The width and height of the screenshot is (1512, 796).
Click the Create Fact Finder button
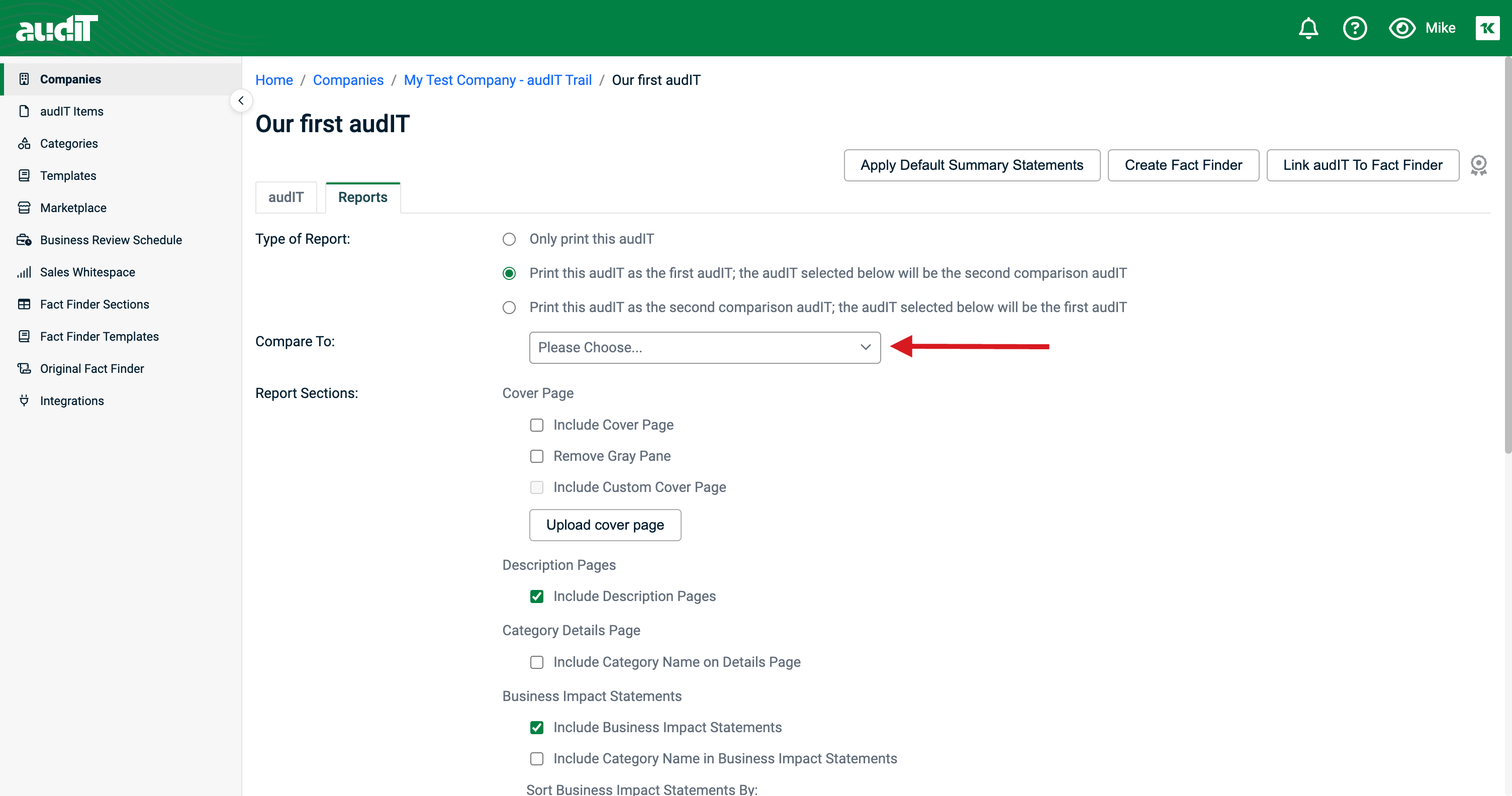pos(1183,165)
